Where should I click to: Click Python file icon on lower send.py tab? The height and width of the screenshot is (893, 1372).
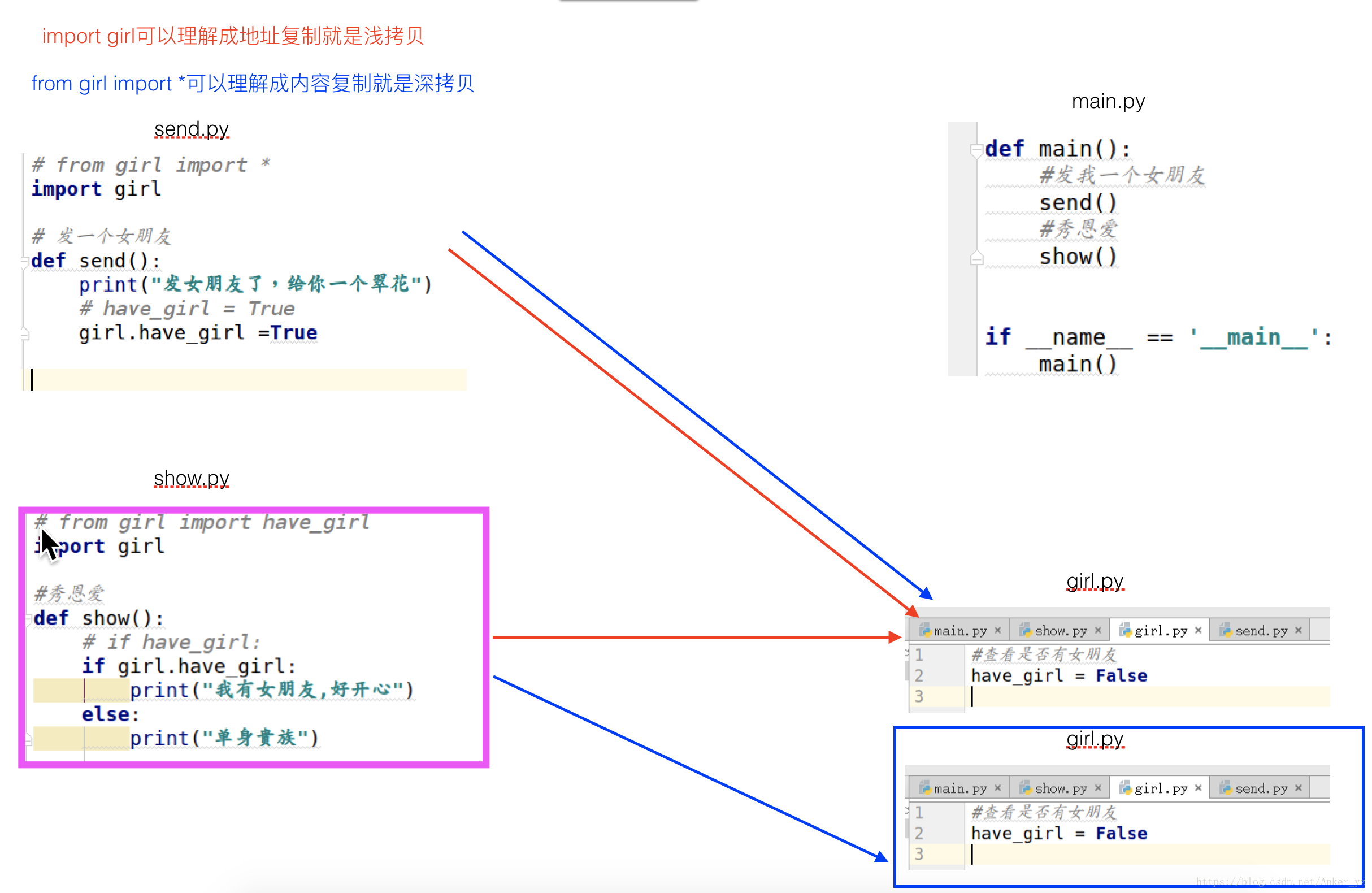1226,787
